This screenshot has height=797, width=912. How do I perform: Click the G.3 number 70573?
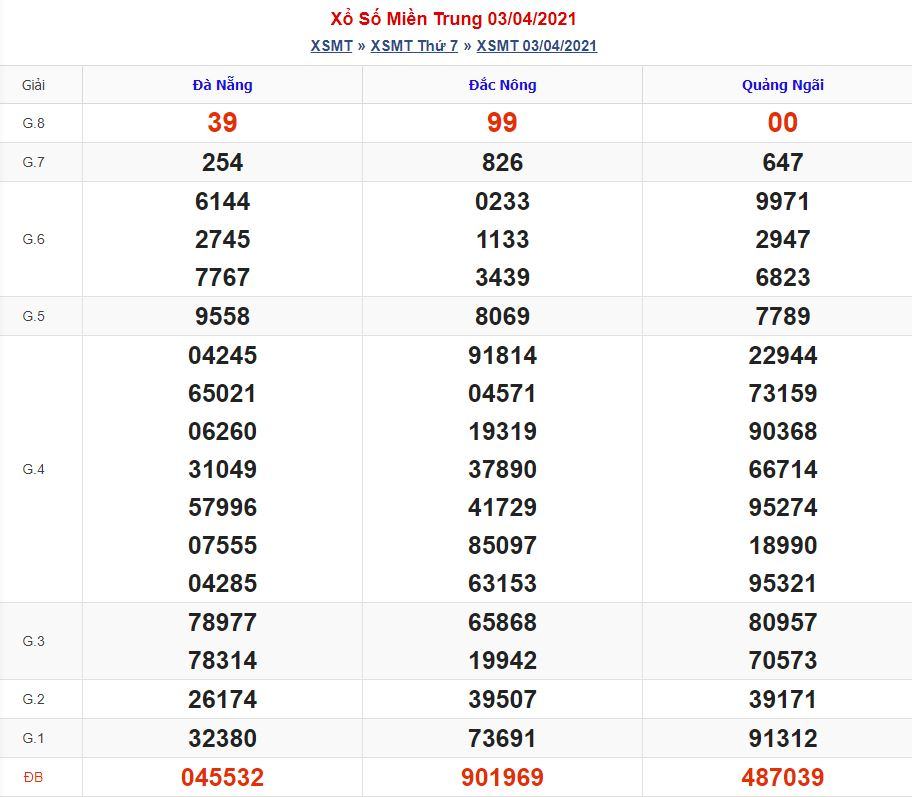pyautogui.click(x=783, y=660)
